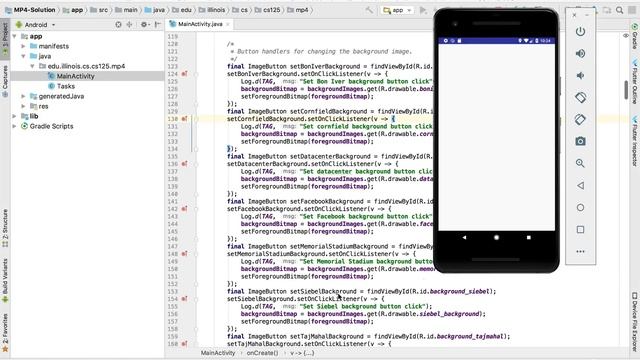Click setSiebelBackground on line 153
The height and width of the screenshot is (360, 640).
(323, 291)
